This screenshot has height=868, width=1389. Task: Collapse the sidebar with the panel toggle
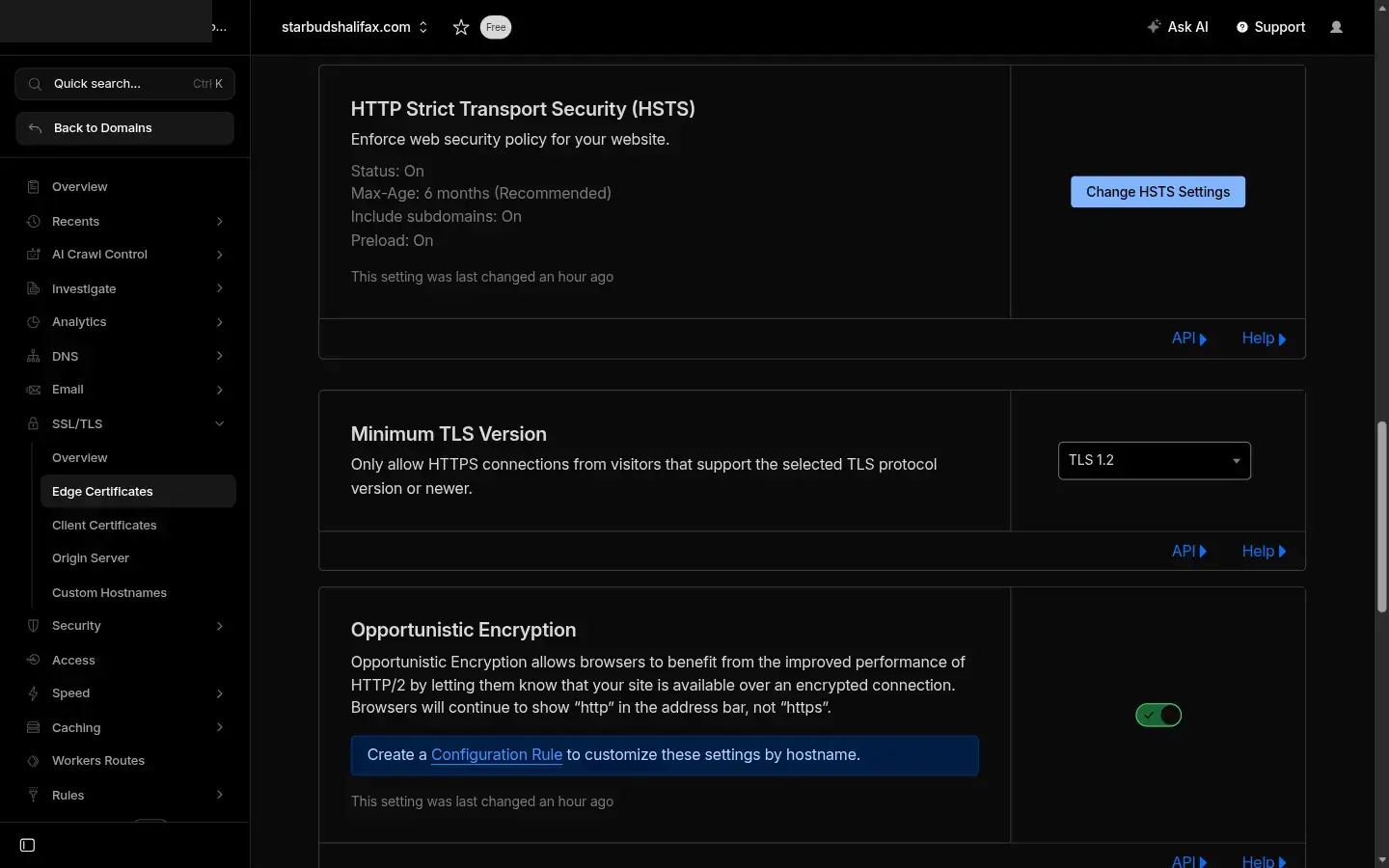(x=26, y=845)
